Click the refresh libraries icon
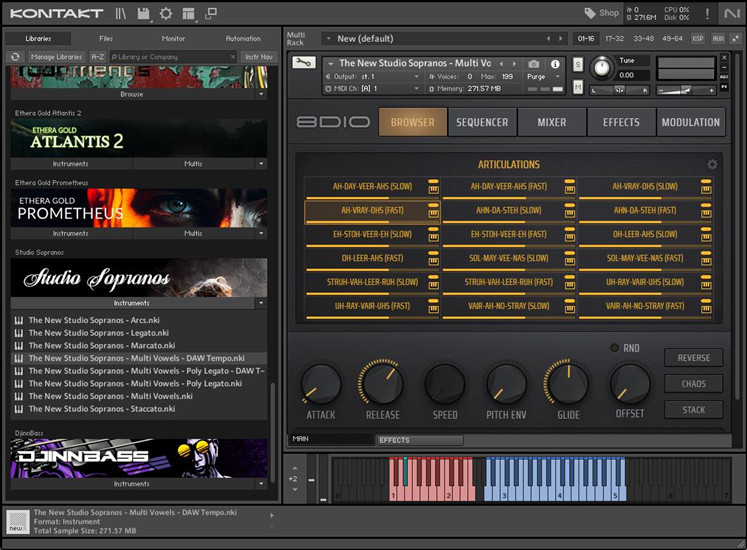Screen dimensions: 747x550 point(16,57)
